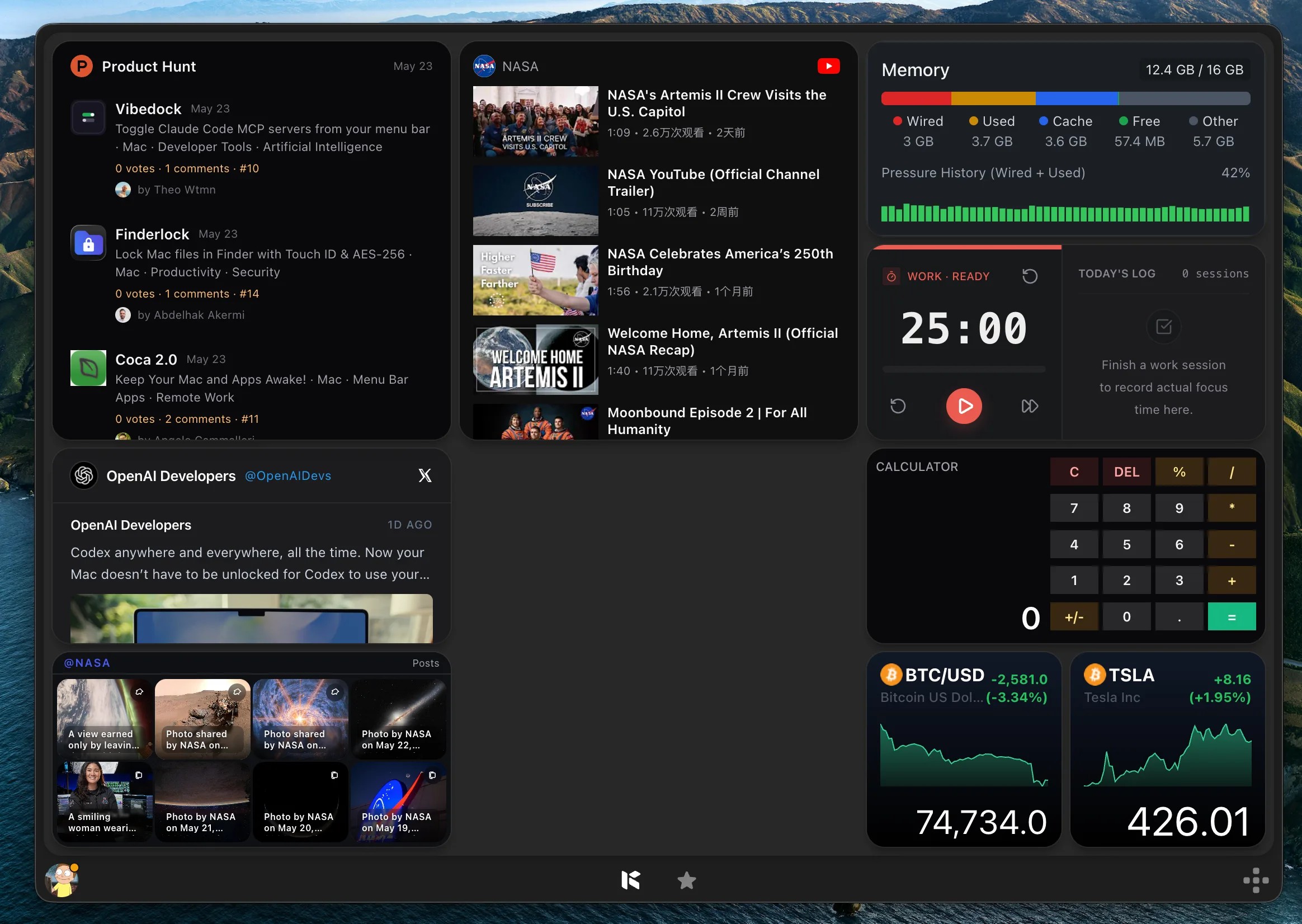1302x924 pixels.
Task: Open 'Photo by NASA on May 22' thumbnail
Action: click(398, 719)
